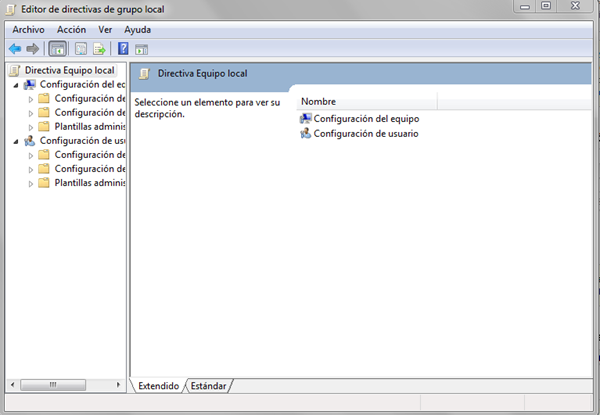Image resolution: width=600 pixels, height=415 pixels.
Task: Go back with the blue left arrow
Action: pyautogui.click(x=15, y=49)
